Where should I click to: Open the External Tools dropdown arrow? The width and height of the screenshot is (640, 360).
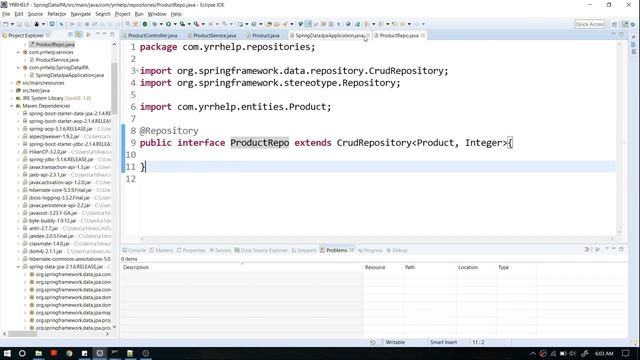pyautogui.click(x=203, y=24)
